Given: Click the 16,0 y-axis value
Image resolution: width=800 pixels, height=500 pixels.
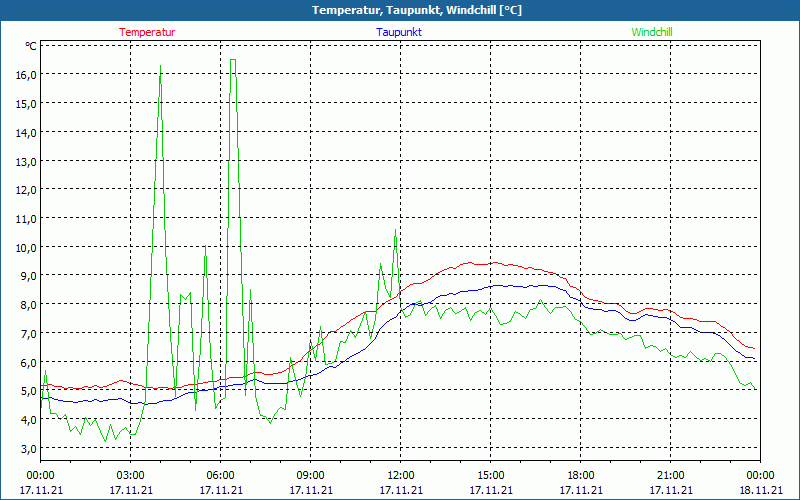Looking at the screenshot, I should pos(25,74).
